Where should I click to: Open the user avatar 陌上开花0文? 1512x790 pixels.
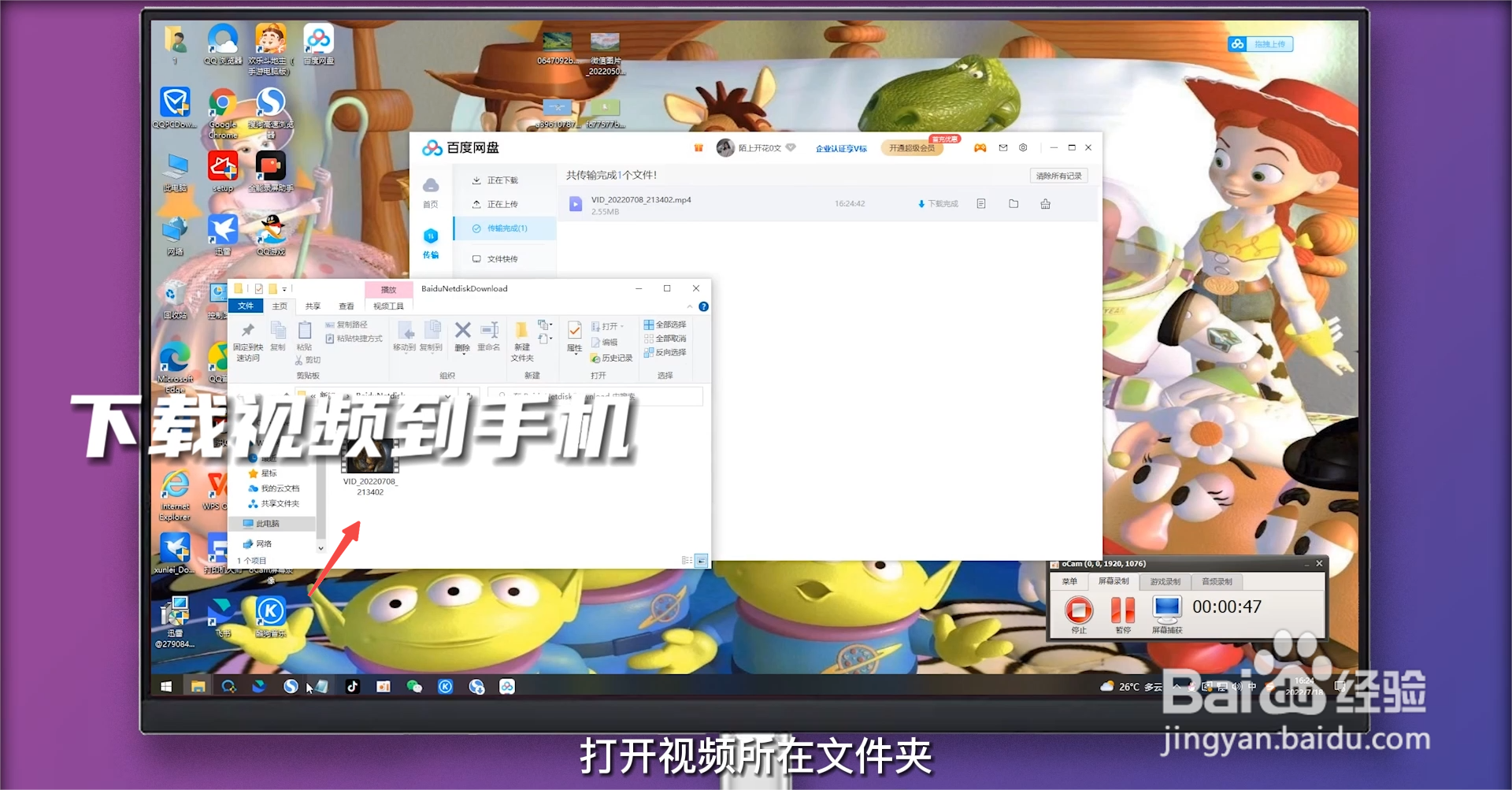click(725, 147)
